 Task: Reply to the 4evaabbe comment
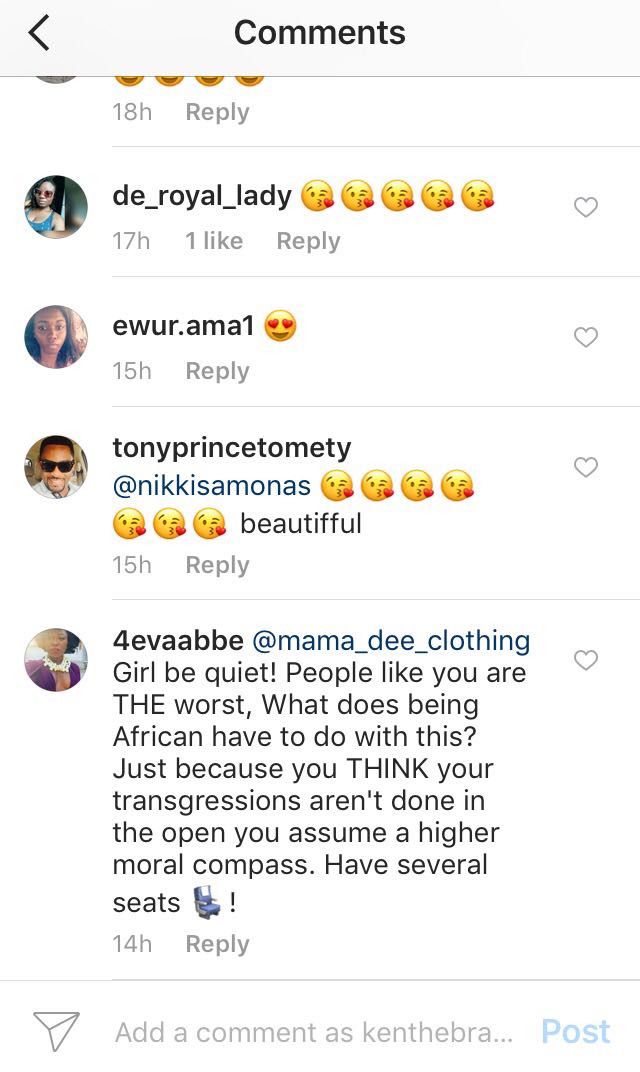pos(217,944)
